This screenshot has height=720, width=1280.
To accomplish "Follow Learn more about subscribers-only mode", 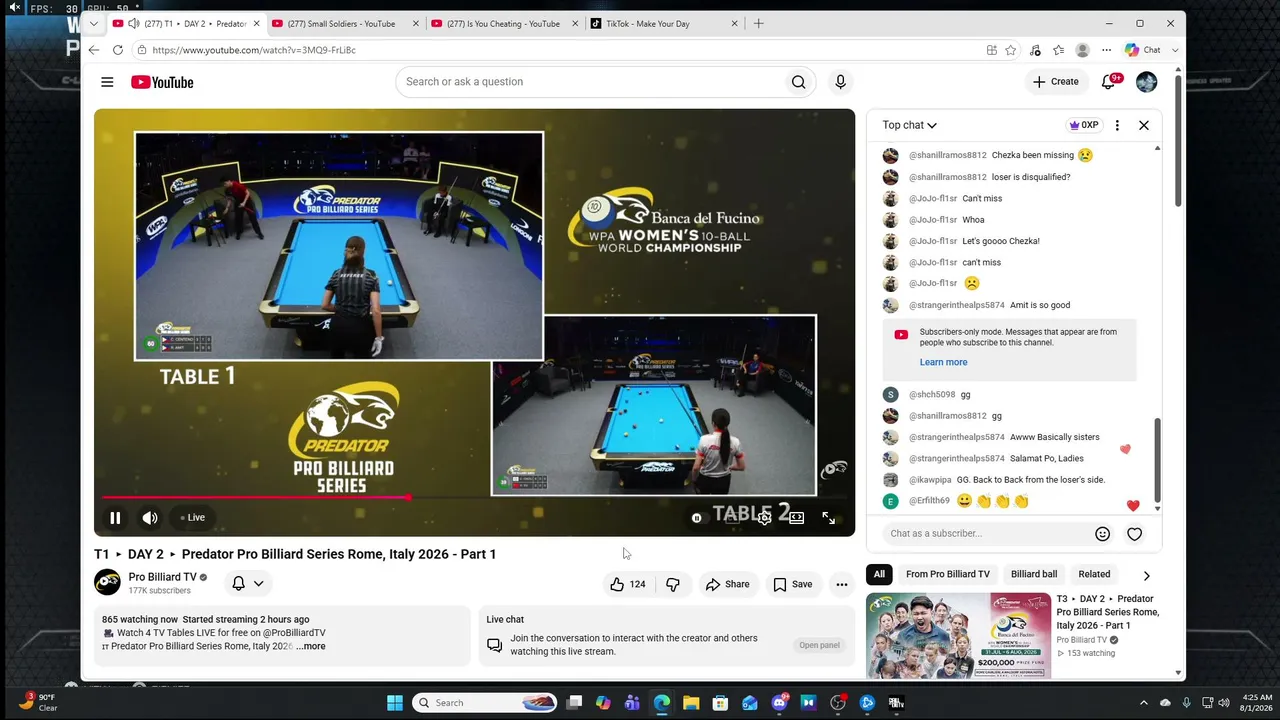I will click(943, 362).
